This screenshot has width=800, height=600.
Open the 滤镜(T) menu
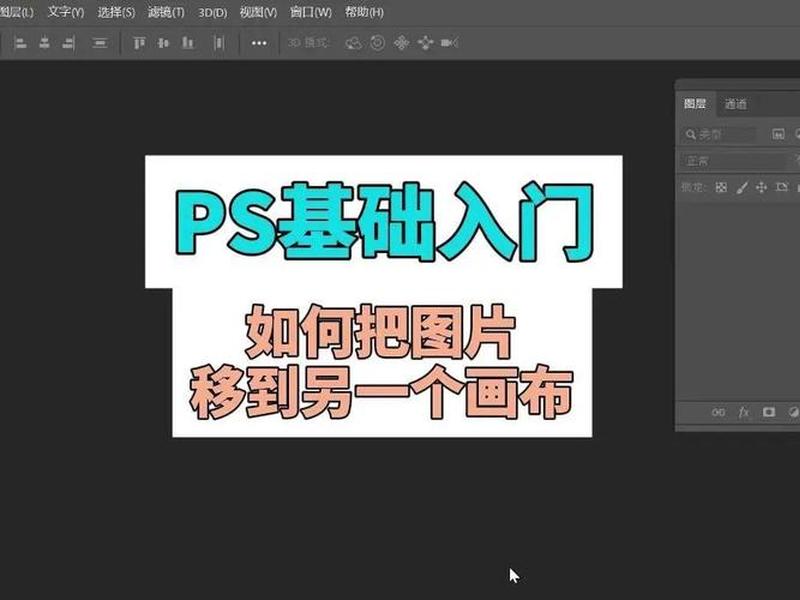coord(166,12)
